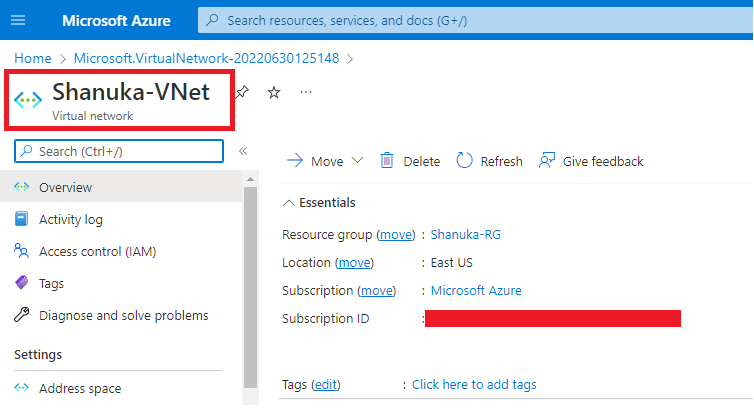This screenshot has height=418, width=754.
Task: Focus the Search (Ctrl+/) menu filter box
Action: pos(119,151)
